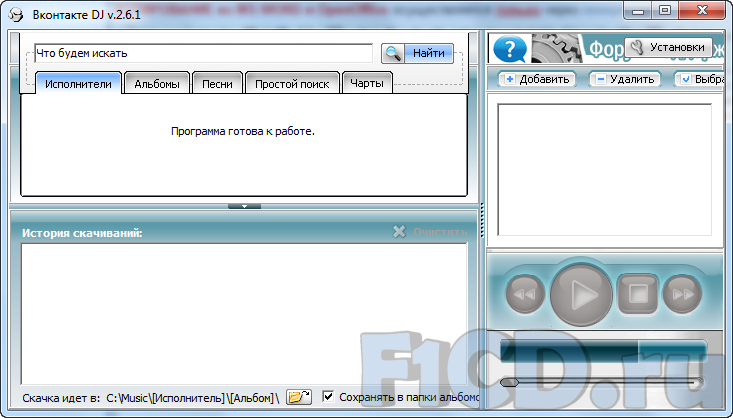
Task: Click inside the download history list
Action: click(244, 314)
